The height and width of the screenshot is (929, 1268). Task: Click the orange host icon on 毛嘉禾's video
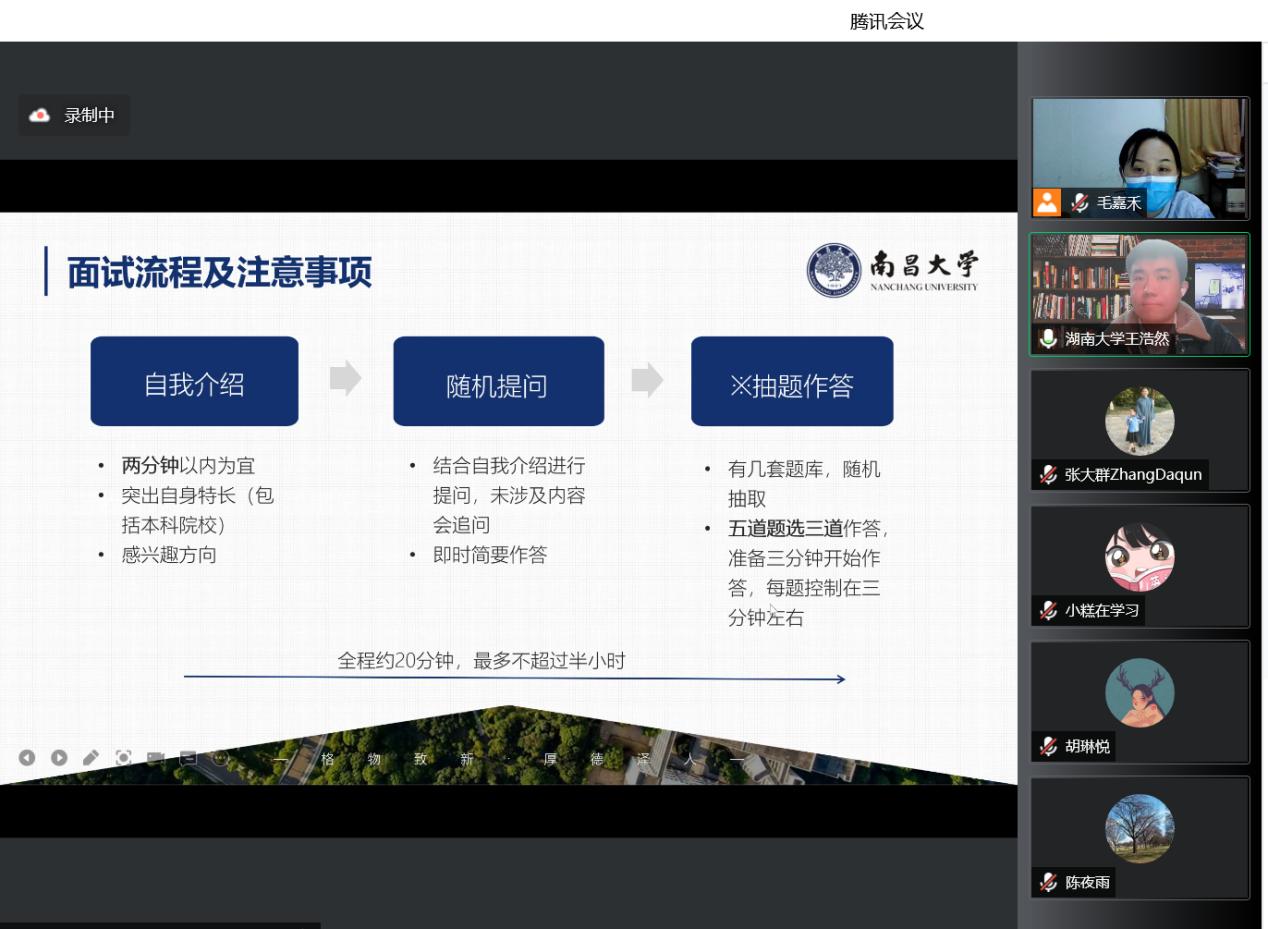pyautogui.click(x=1047, y=202)
